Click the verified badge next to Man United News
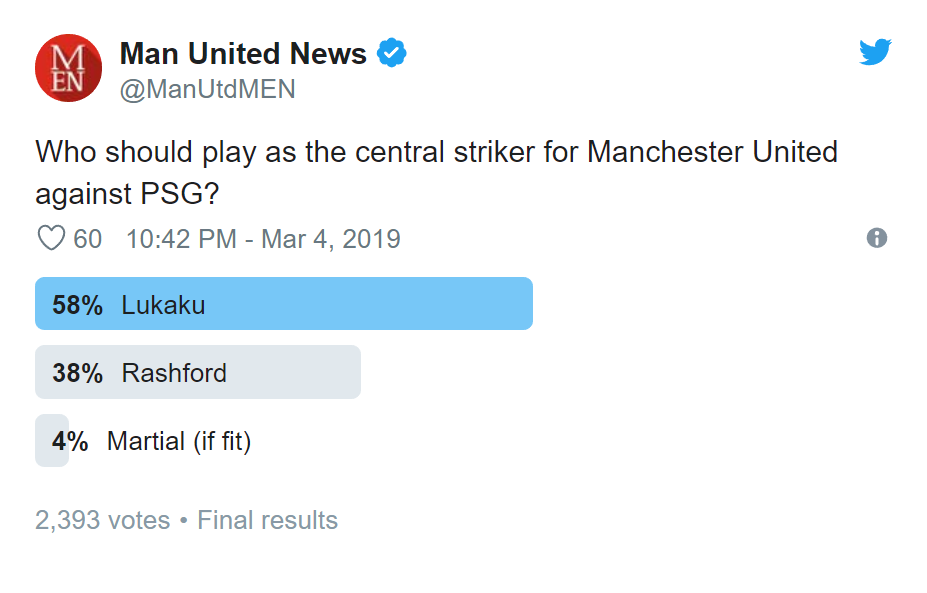927x593 pixels. pyautogui.click(x=392, y=53)
